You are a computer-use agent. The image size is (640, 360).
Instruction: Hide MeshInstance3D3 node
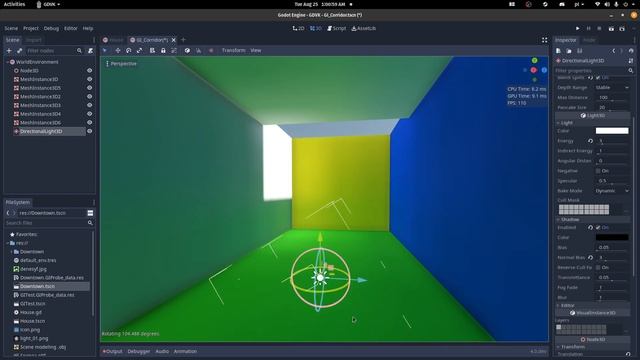click(89, 105)
